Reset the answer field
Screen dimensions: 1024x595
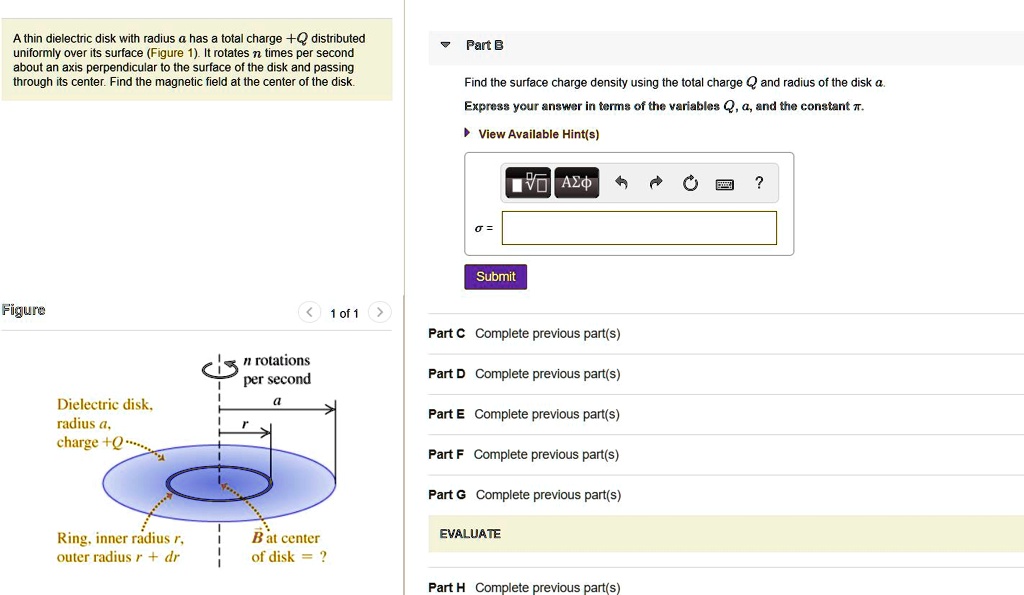point(689,182)
